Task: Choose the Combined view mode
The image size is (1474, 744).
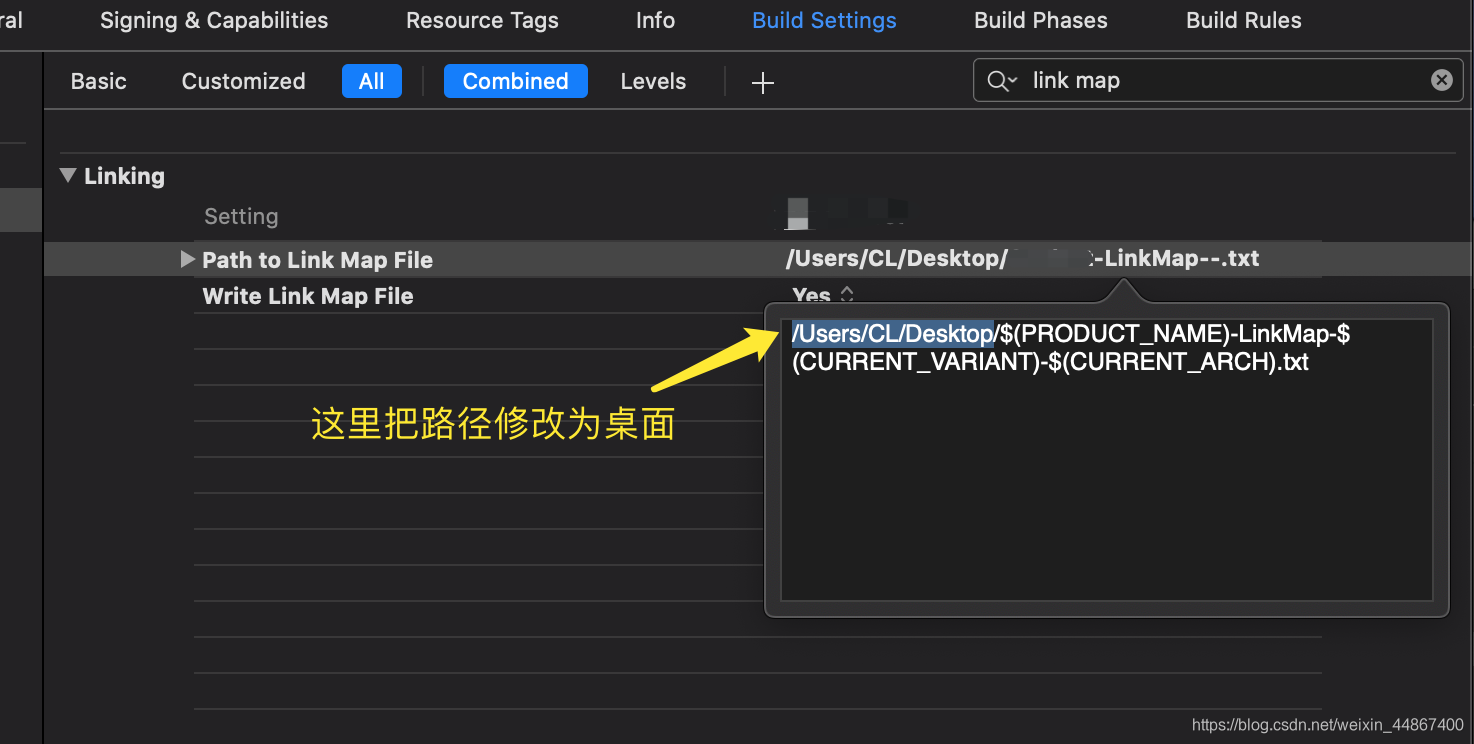Action: tap(516, 81)
